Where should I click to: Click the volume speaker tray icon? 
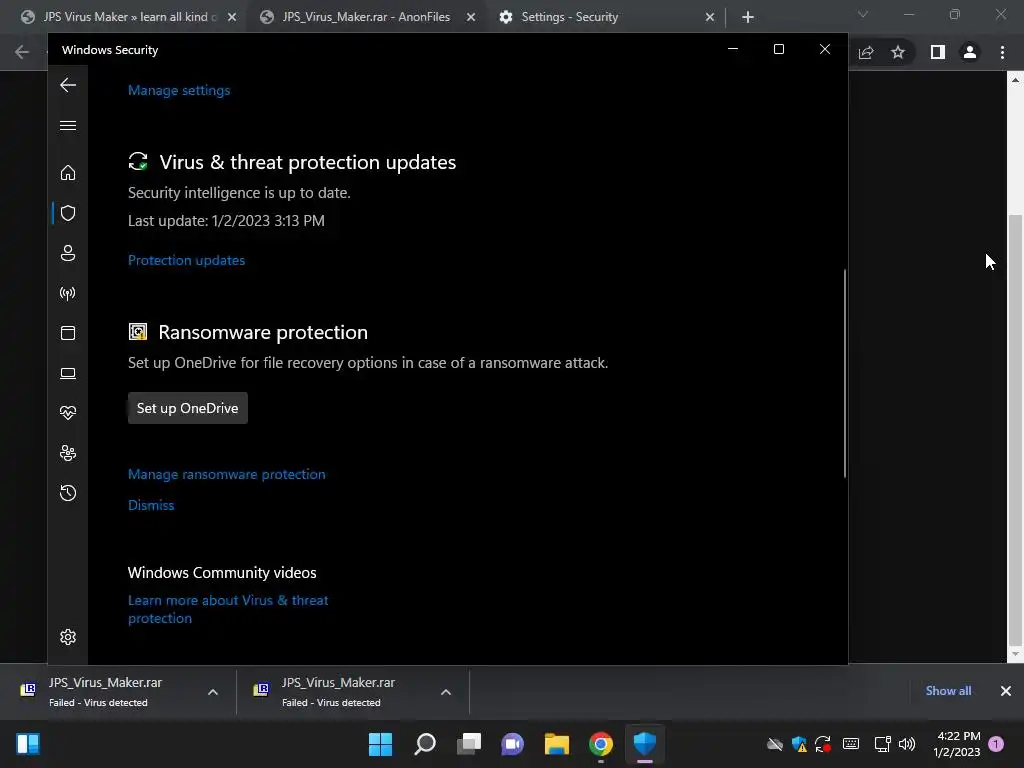coord(907,744)
